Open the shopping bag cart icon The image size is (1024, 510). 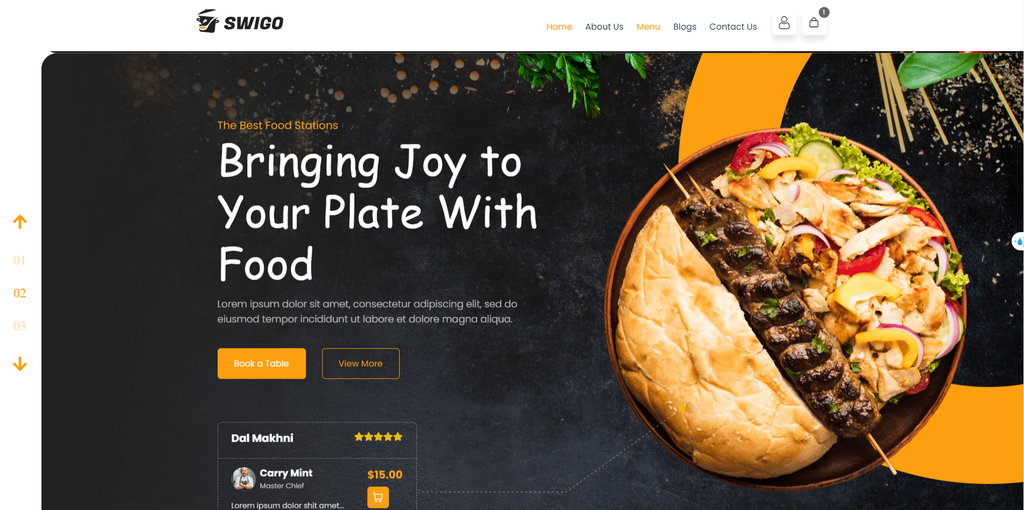(814, 23)
